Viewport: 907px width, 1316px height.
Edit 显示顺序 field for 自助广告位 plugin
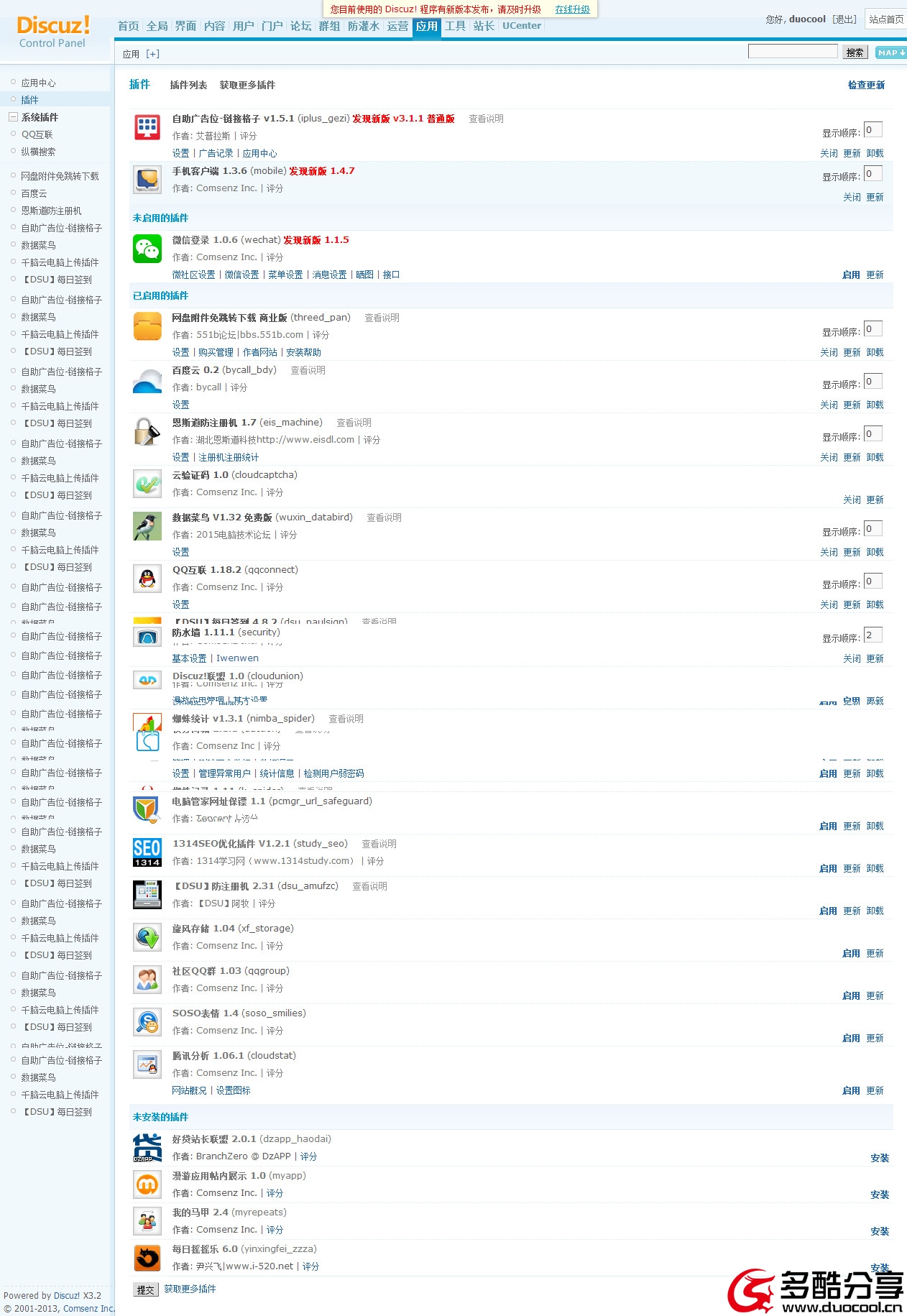pos(873,130)
